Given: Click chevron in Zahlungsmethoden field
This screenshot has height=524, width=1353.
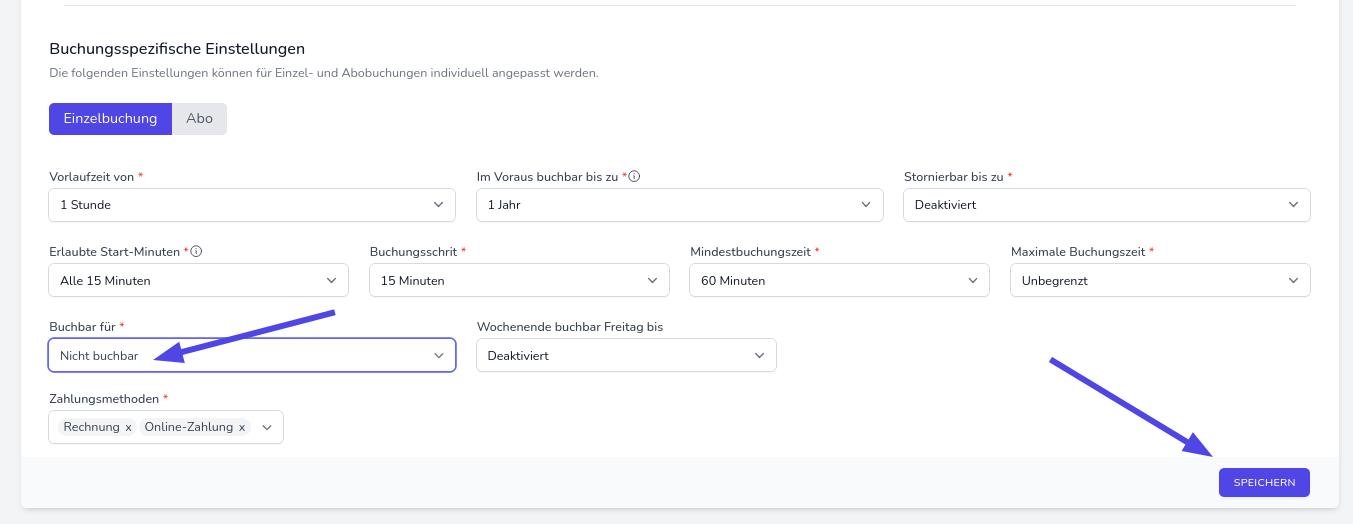Looking at the screenshot, I should click(267, 427).
